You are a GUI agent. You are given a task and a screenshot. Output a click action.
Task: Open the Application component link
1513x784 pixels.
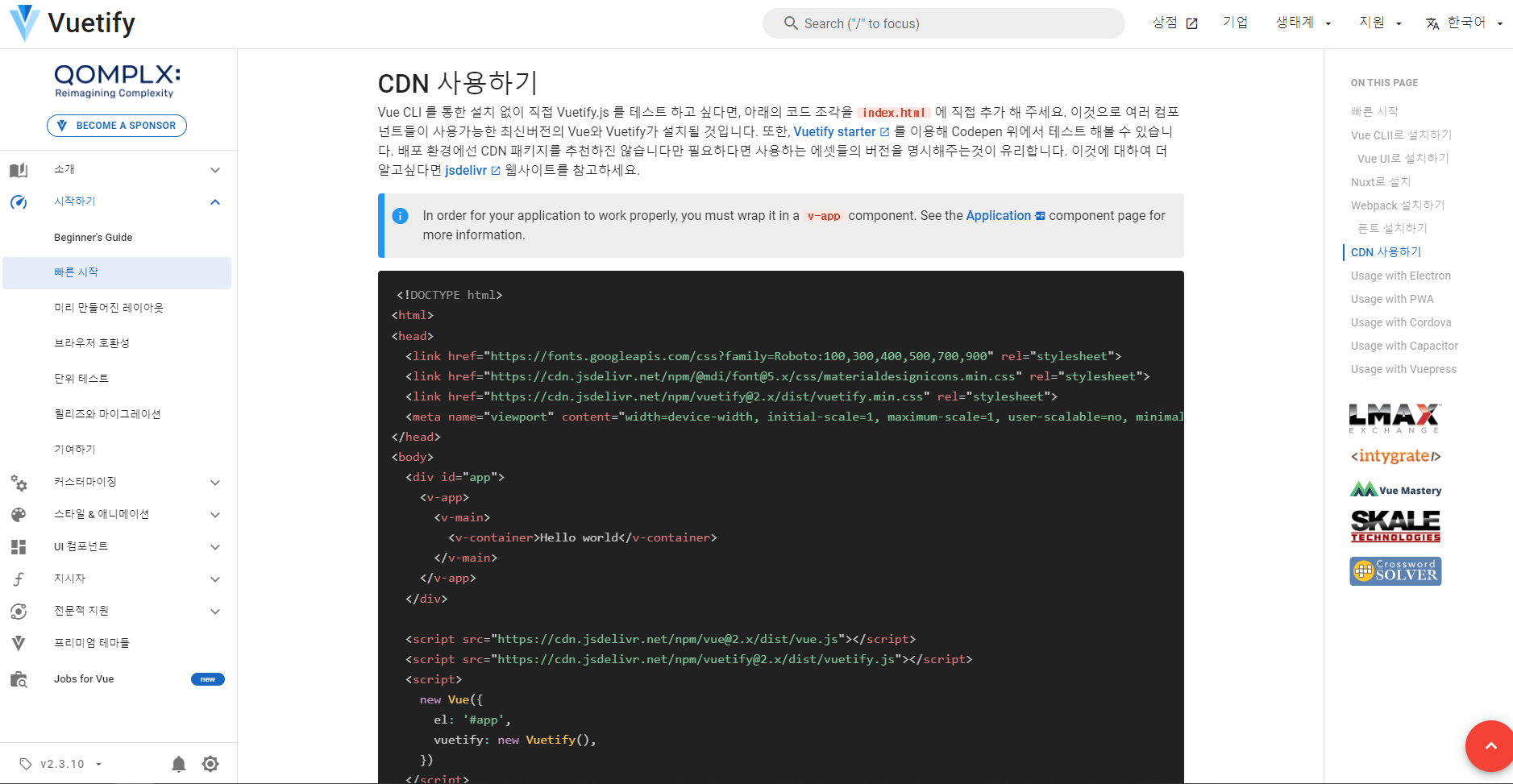1005,216
